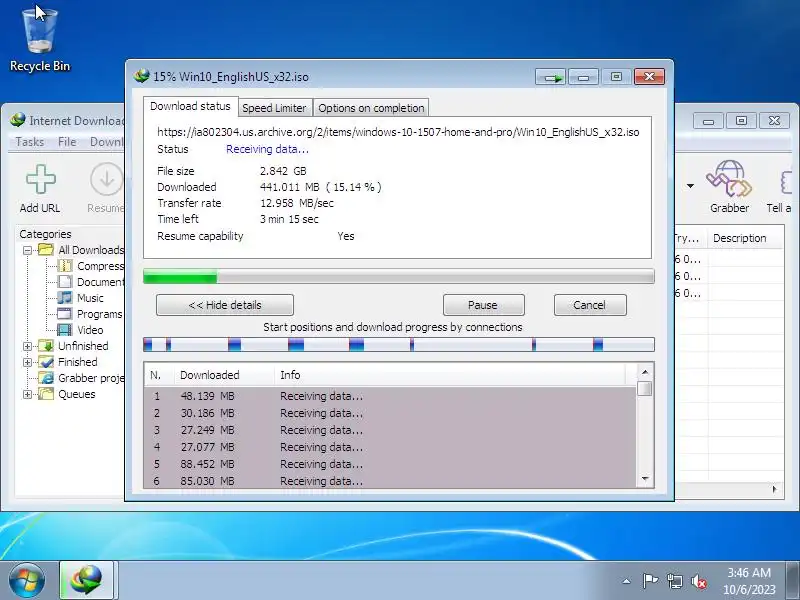Click the IDM taskbar icon
Viewport: 800px width, 600px height.
coord(87,580)
